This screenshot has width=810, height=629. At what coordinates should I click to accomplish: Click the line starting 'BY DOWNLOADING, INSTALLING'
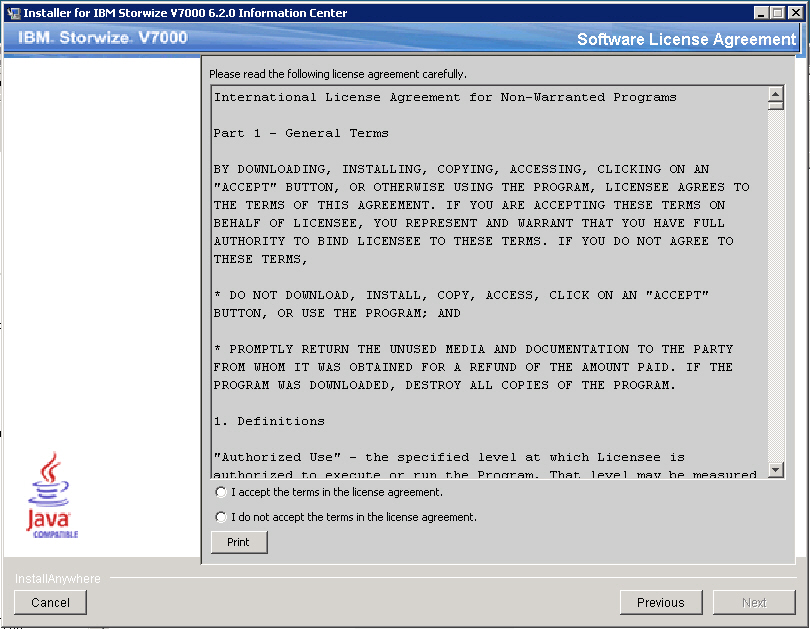pos(462,169)
